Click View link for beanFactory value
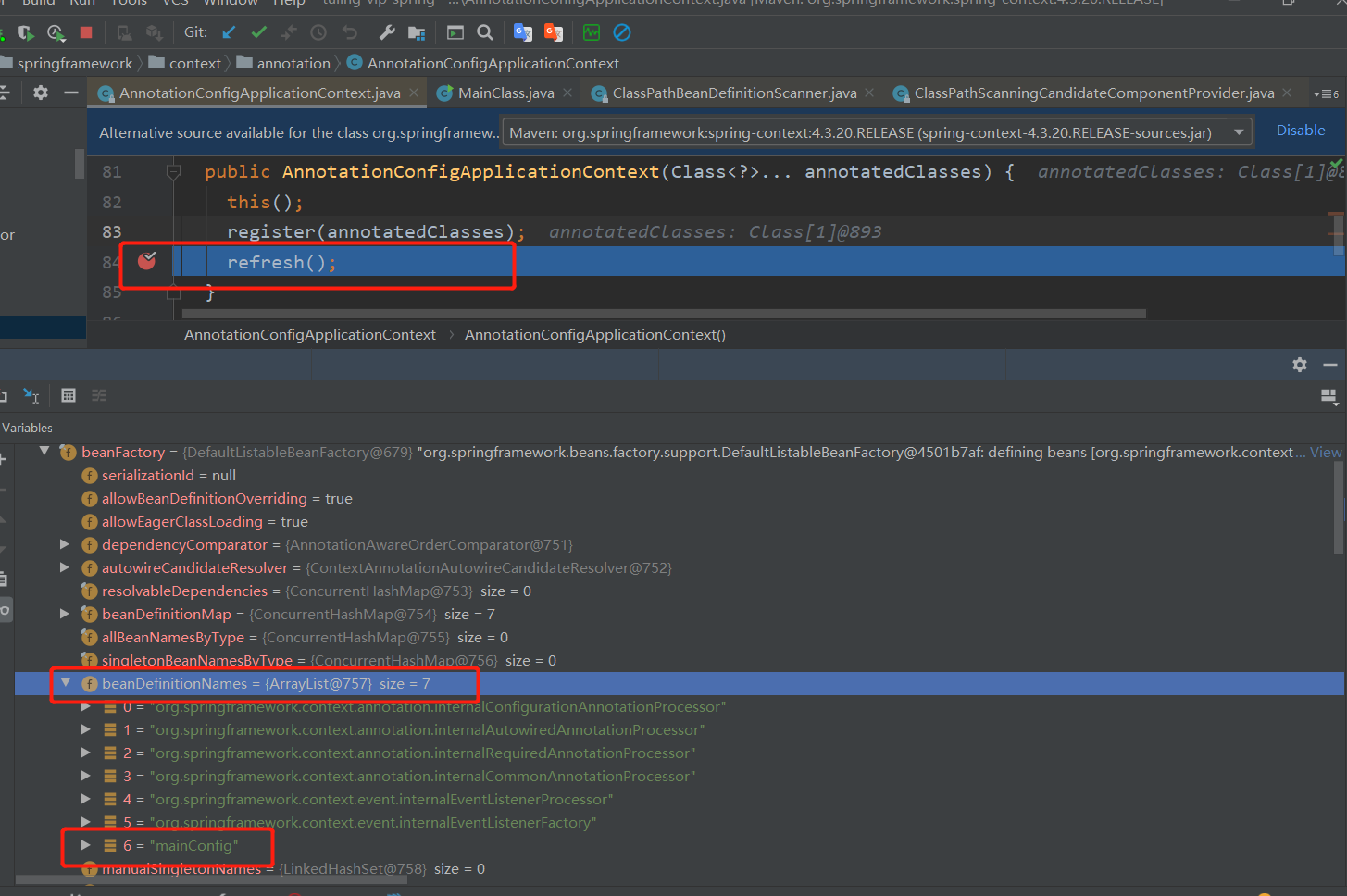1347x896 pixels. pyautogui.click(x=1326, y=452)
